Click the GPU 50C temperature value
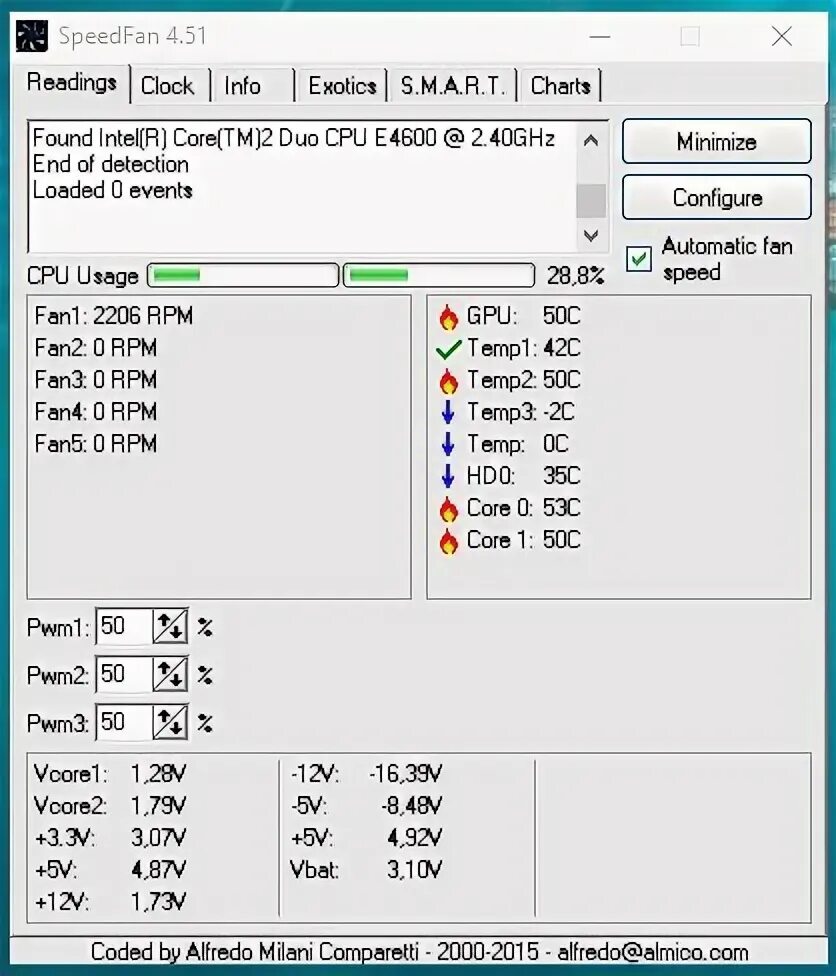 561,316
